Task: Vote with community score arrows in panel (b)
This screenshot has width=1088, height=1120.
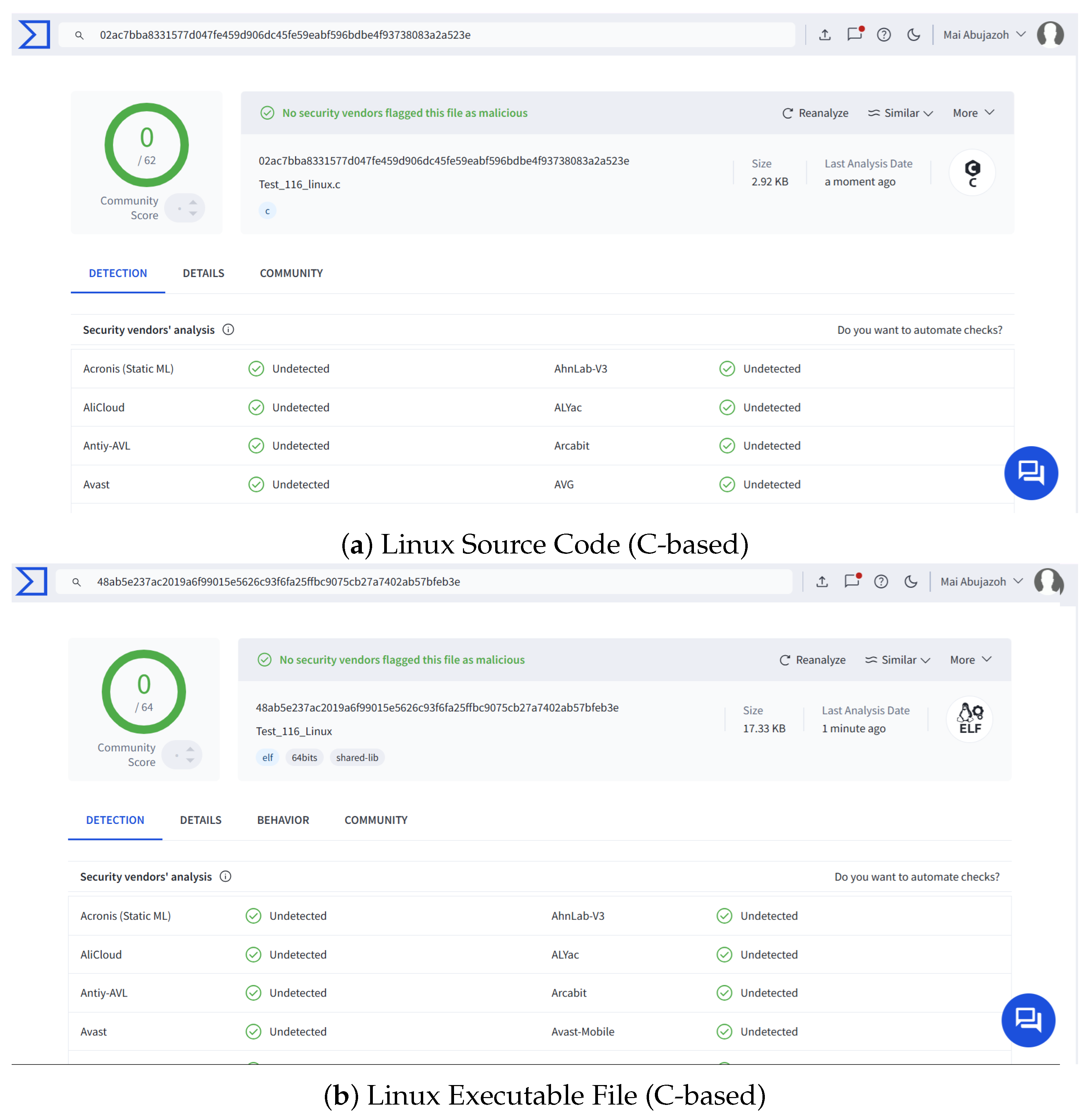Action: (x=182, y=755)
